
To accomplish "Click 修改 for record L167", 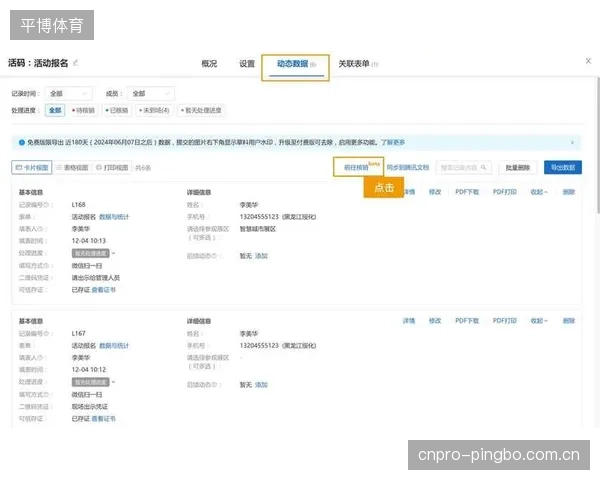I will point(435,321).
